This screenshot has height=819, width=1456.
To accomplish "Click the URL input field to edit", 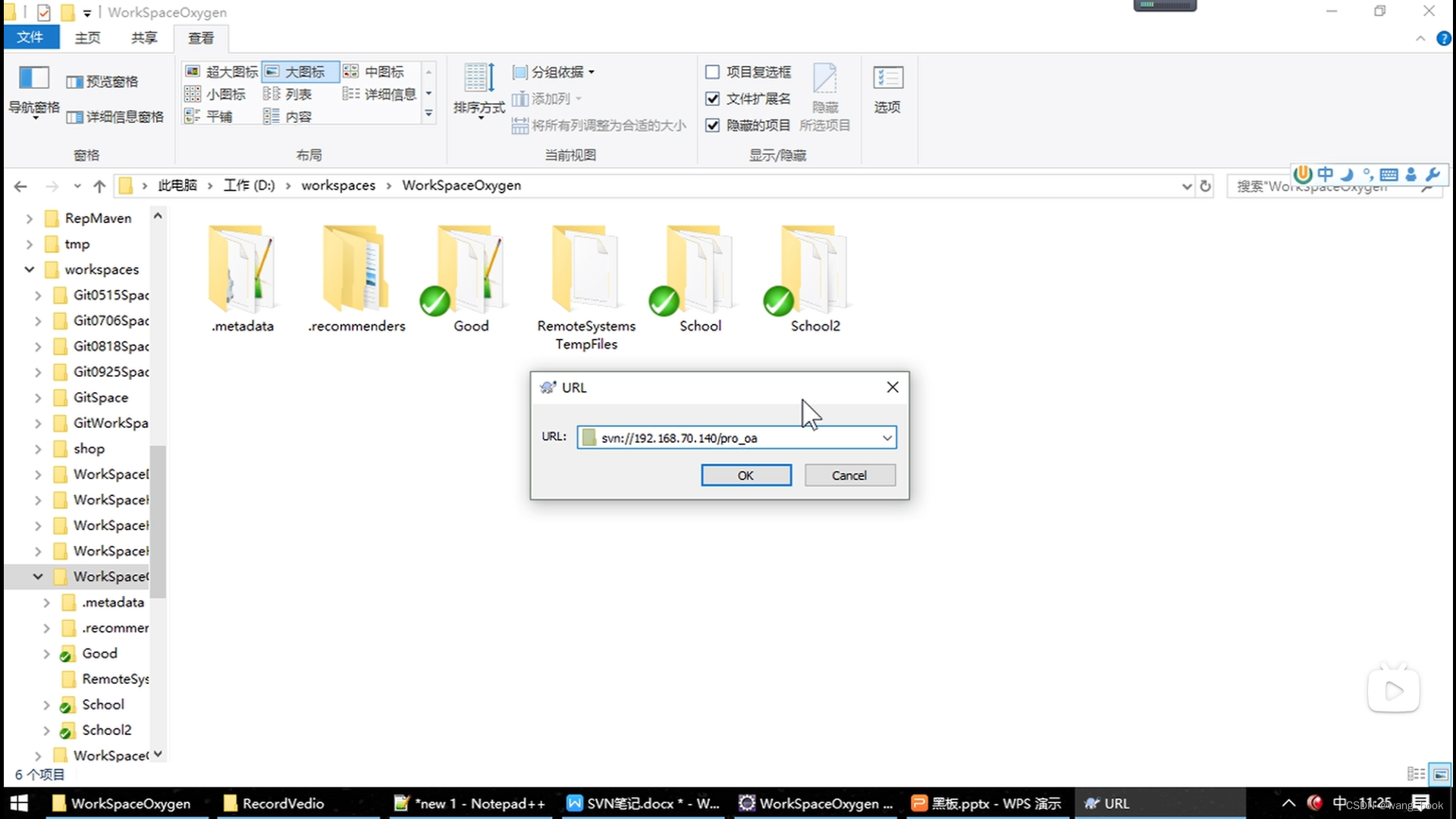I will tap(736, 438).
